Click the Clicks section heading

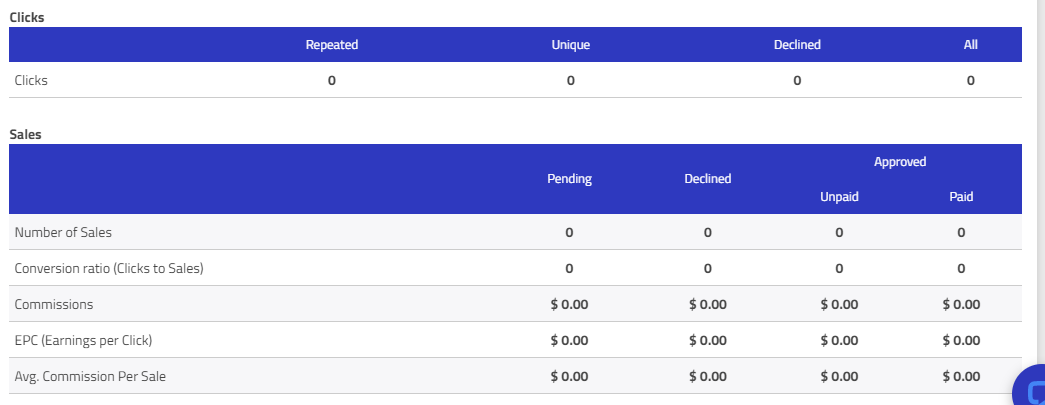27,17
